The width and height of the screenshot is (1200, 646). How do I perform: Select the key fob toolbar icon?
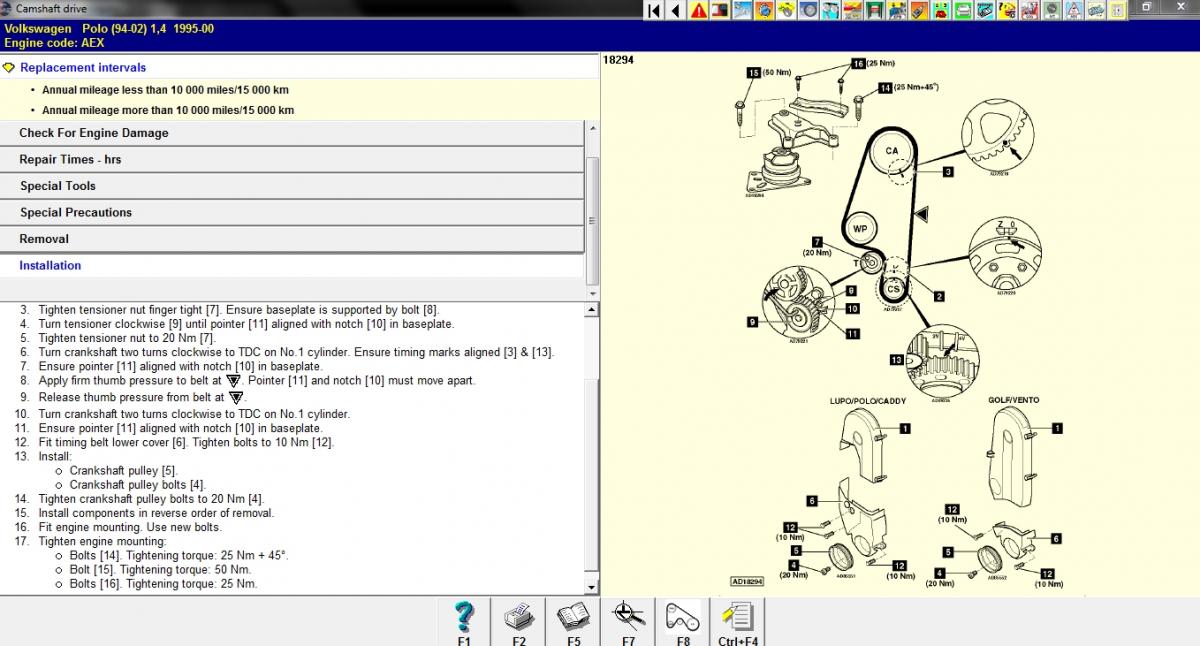918,10
